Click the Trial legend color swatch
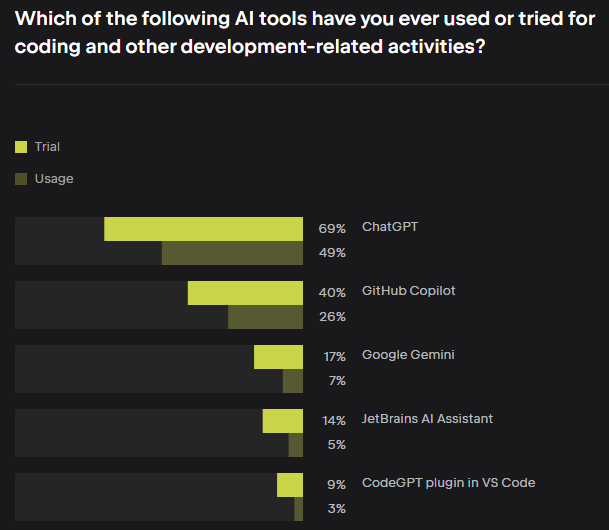609x530 pixels. 21,147
